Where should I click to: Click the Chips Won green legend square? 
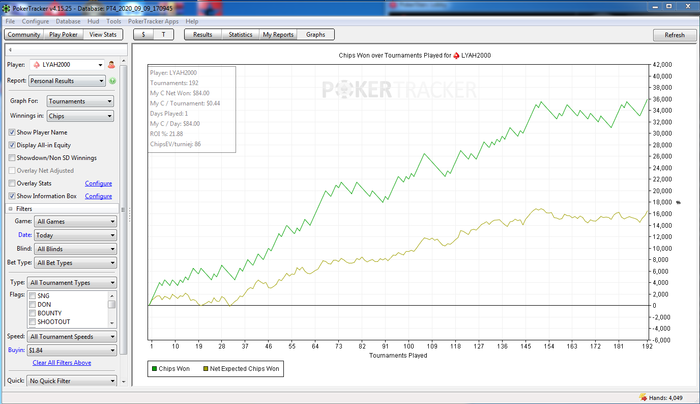154,369
